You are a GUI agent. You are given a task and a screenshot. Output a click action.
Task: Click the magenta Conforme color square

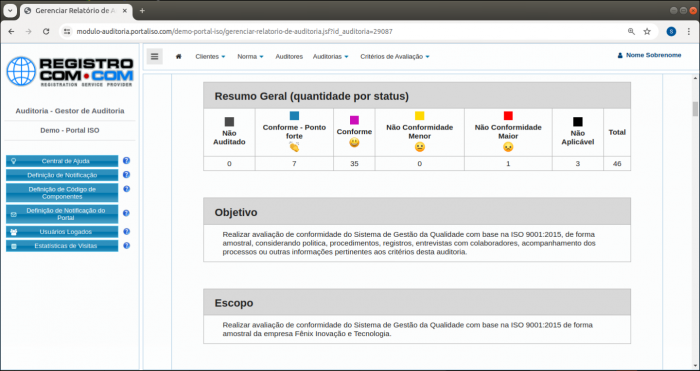click(x=354, y=120)
